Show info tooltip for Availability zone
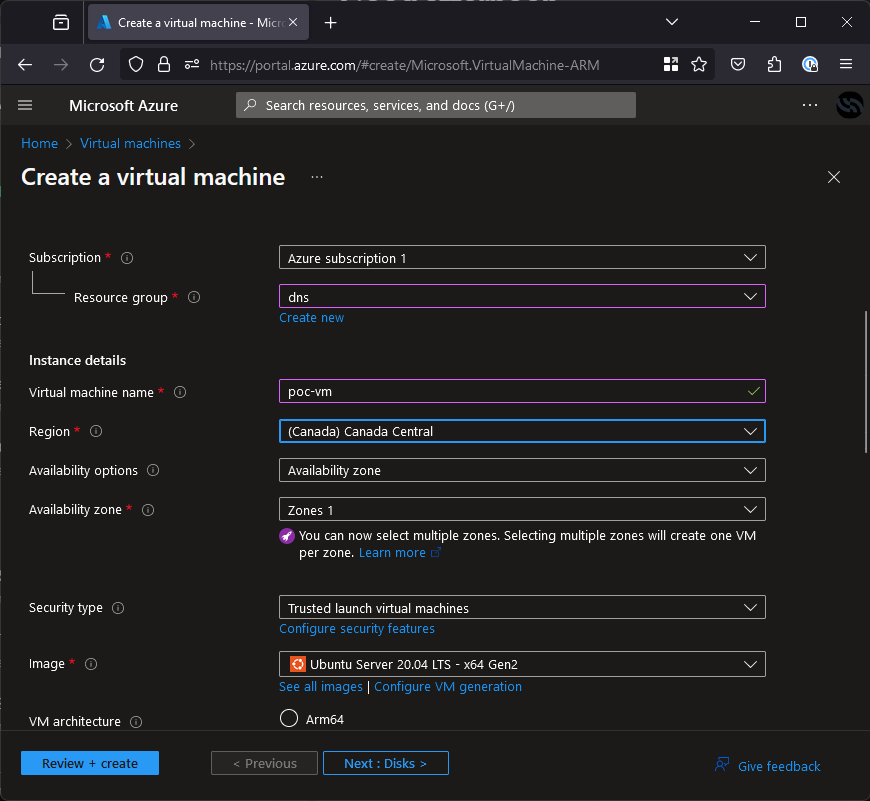Image resolution: width=870 pixels, height=801 pixels. (148, 510)
